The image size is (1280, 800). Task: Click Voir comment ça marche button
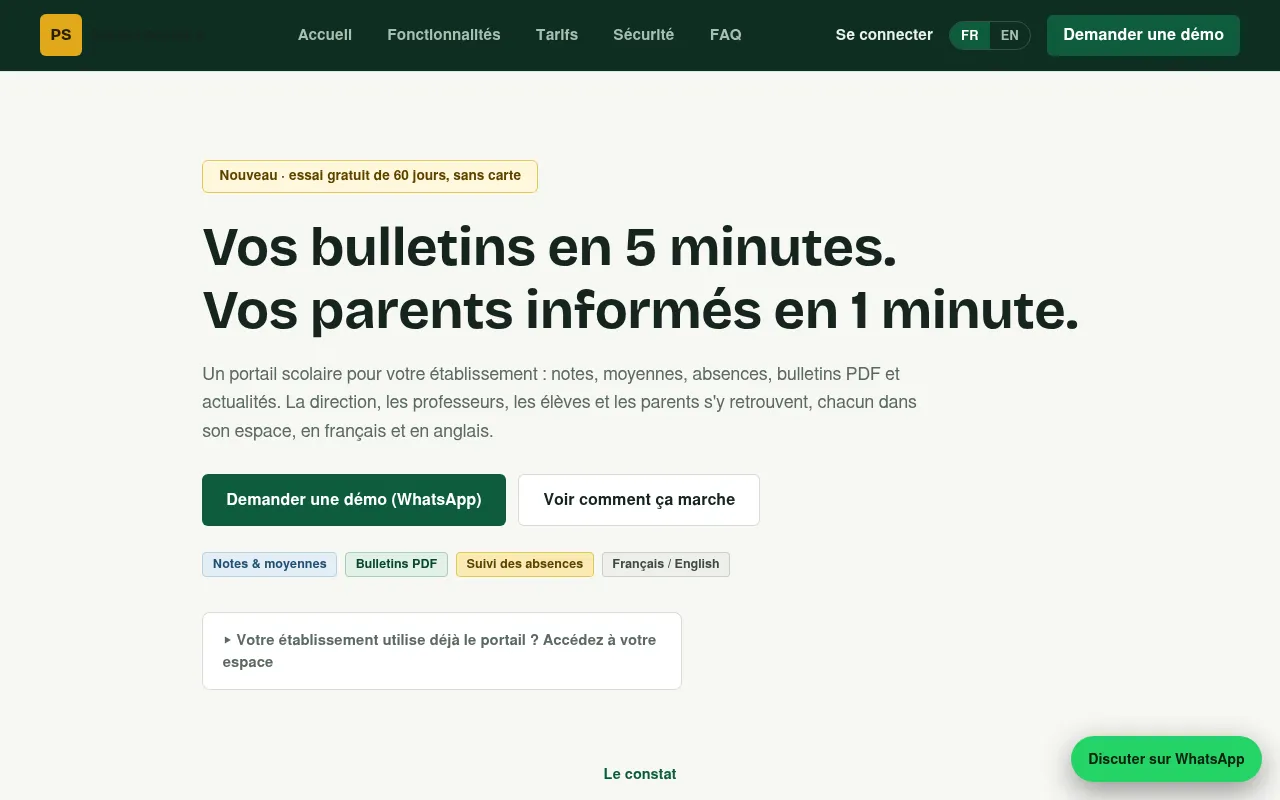coord(639,500)
